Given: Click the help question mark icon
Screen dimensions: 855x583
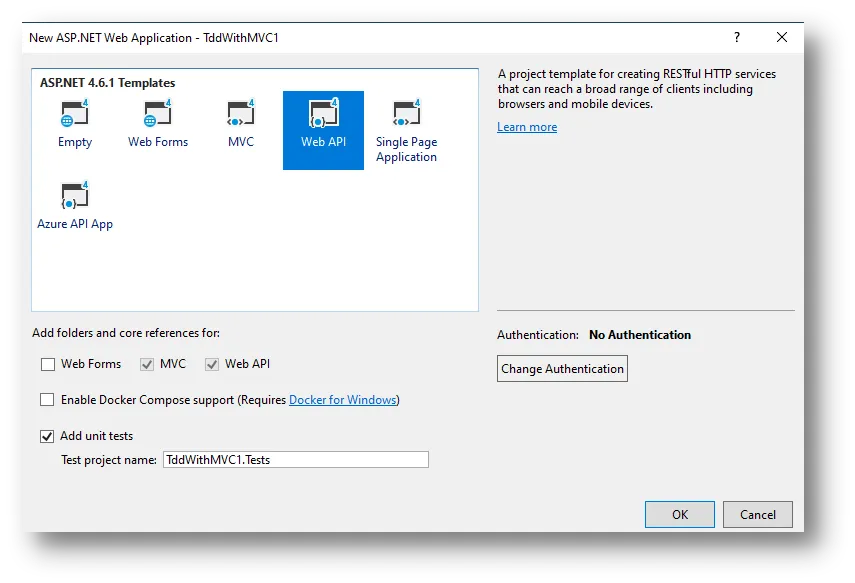Looking at the screenshot, I should tap(737, 37).
